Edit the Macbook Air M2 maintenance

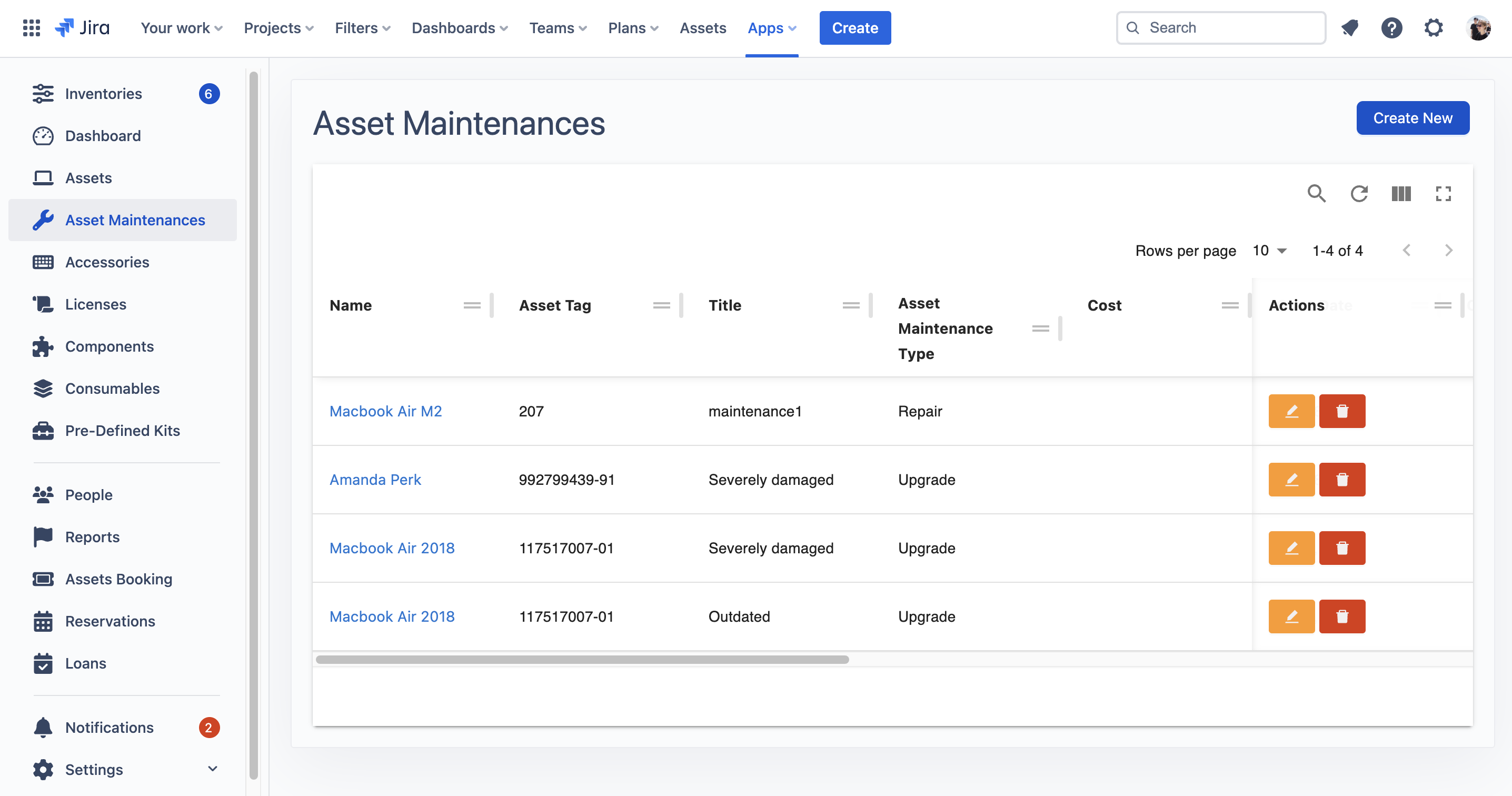(1291, 411)
